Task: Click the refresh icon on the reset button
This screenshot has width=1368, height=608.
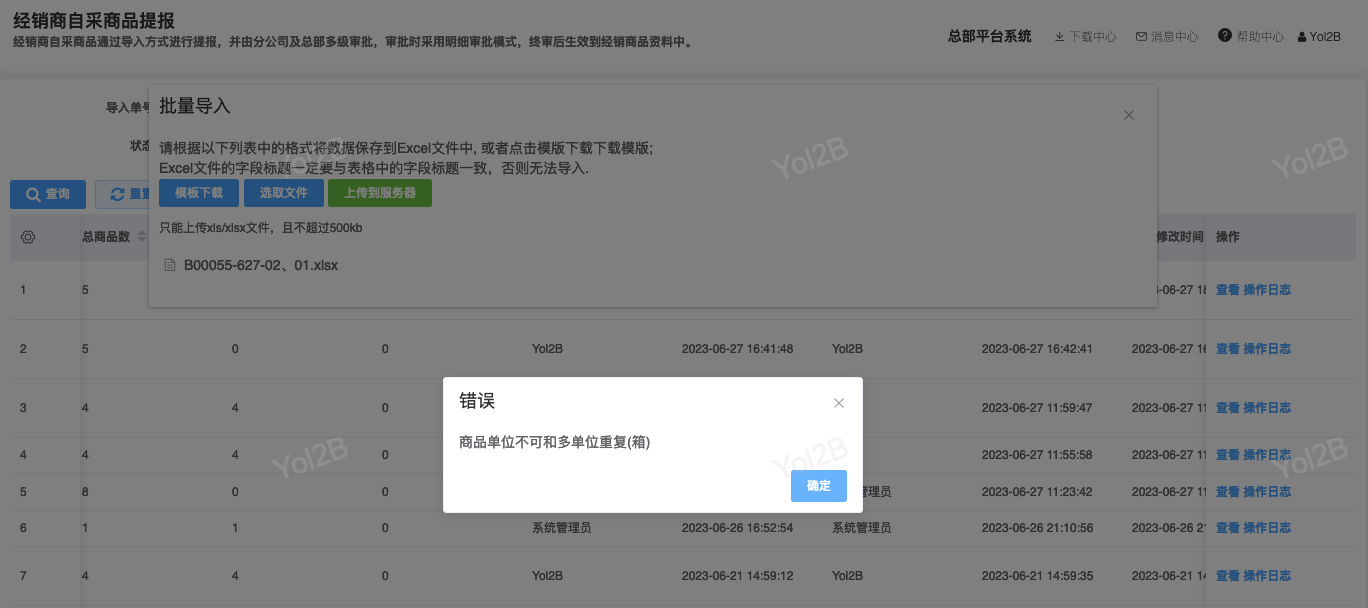Action: click(x=117, y=194)
